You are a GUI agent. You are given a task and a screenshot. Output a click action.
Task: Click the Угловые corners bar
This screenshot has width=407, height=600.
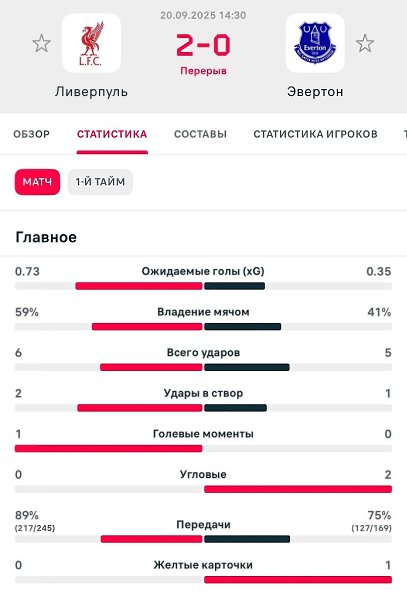203,489
